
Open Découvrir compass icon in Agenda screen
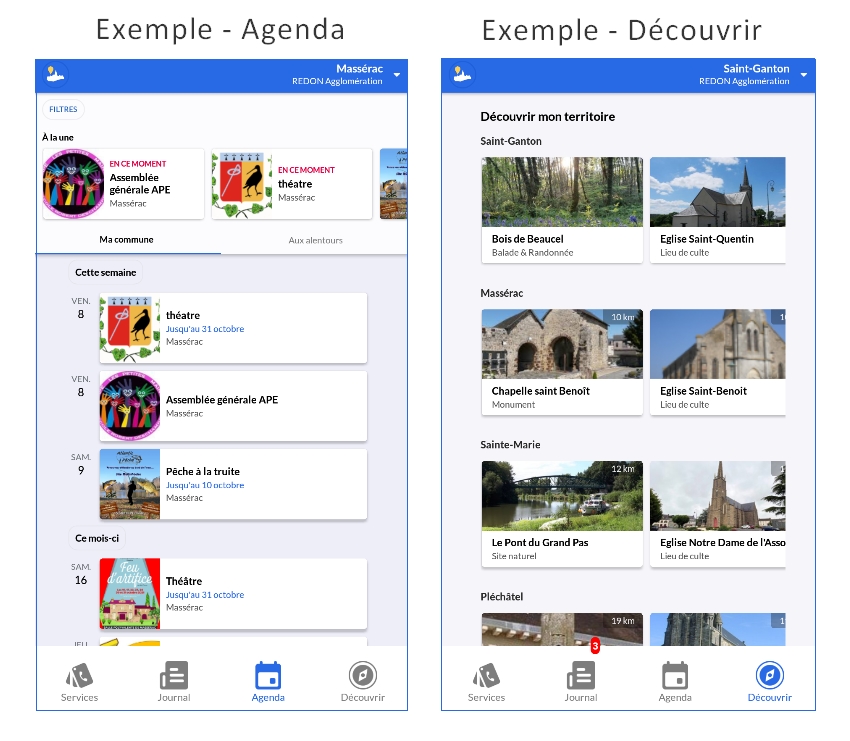point(362,676)
